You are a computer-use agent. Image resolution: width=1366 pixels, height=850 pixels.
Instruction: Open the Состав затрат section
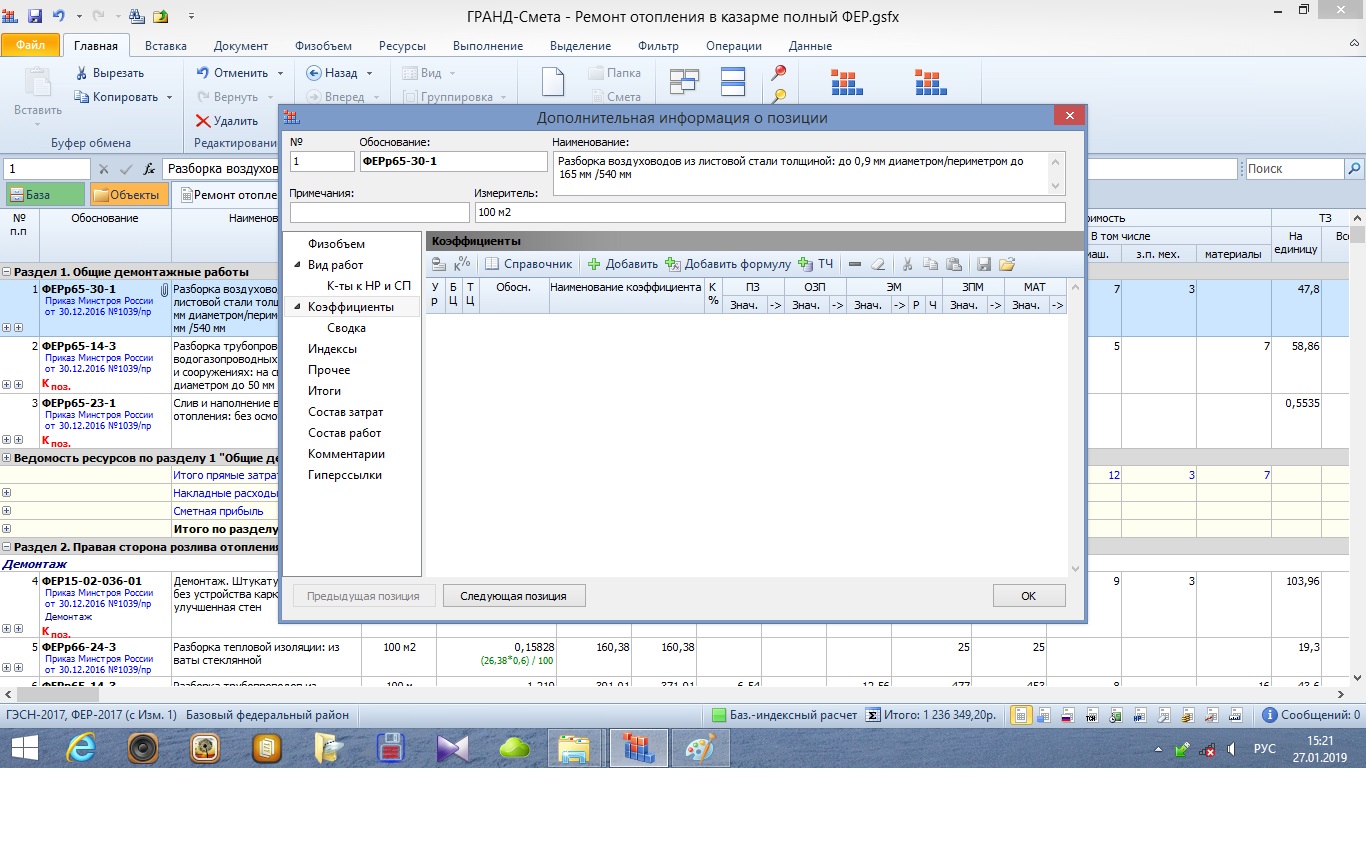coord(345,412)
